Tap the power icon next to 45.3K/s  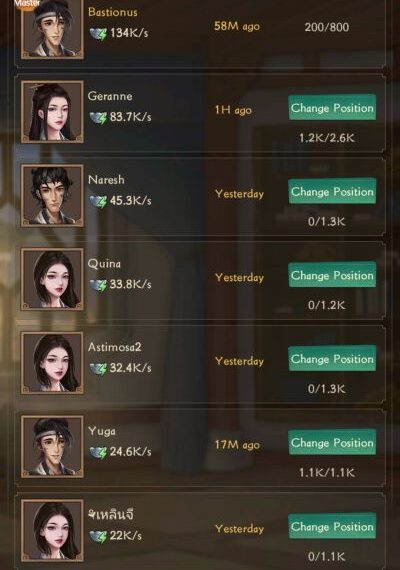pyautogui.click(x=98, y=201)
